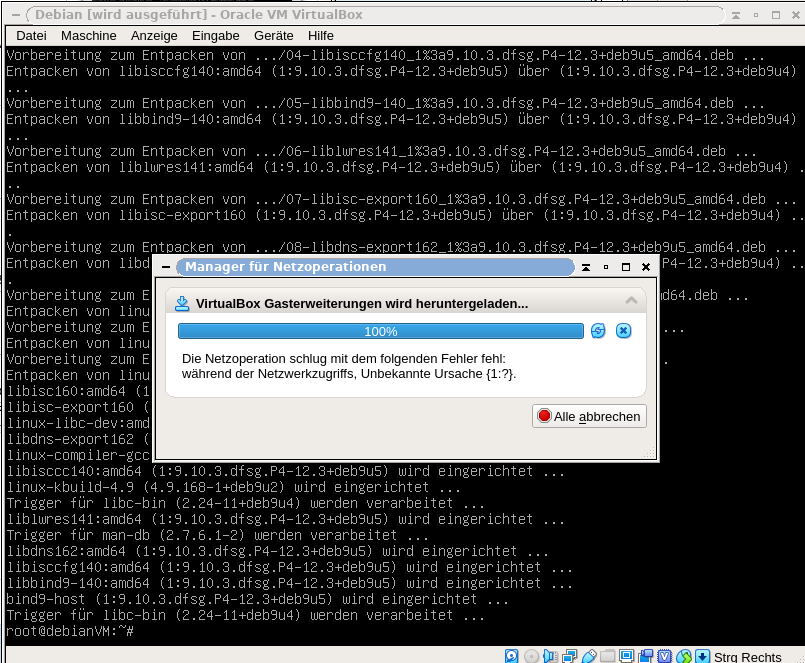The width and height of the screenshot is (805, 663).
Task: Open the Datei menu
Action: pyautogui.click(x=31, y=35)
